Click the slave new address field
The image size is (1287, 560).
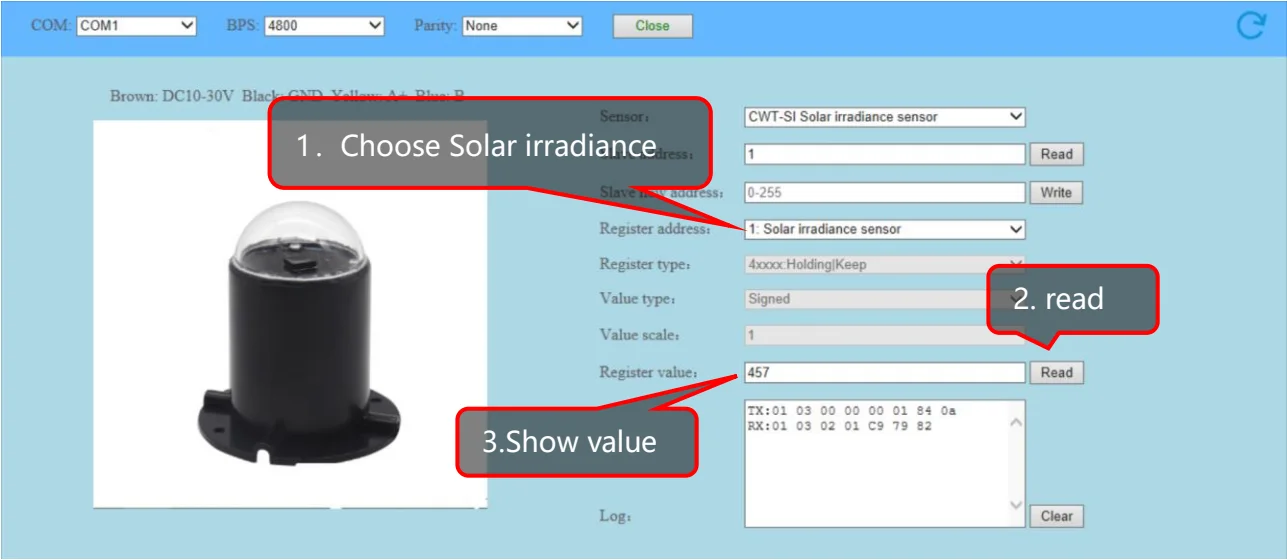pyautogui.click(x=885, y=192)
